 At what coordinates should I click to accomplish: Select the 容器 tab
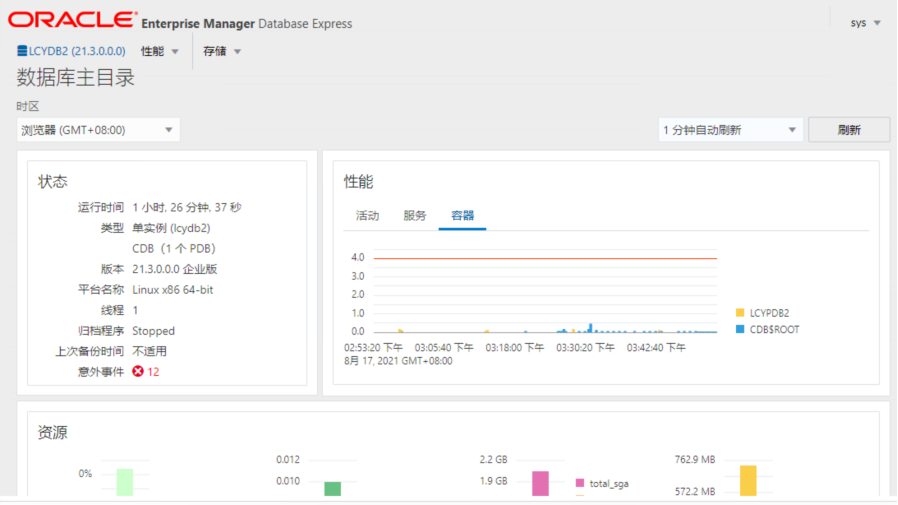(x=462, y=215)
